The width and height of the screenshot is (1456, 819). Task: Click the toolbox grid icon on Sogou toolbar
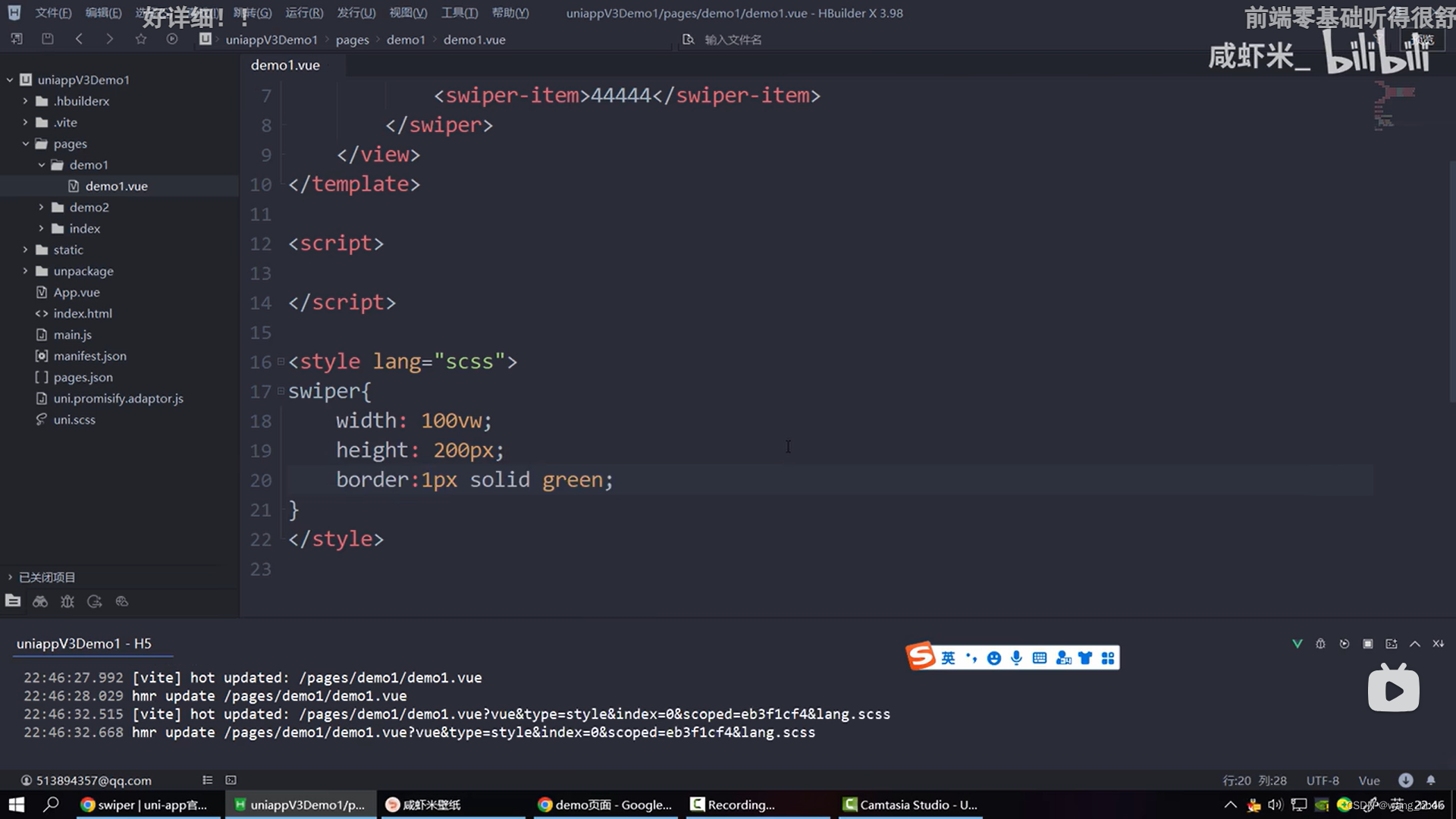point(1108,658)
